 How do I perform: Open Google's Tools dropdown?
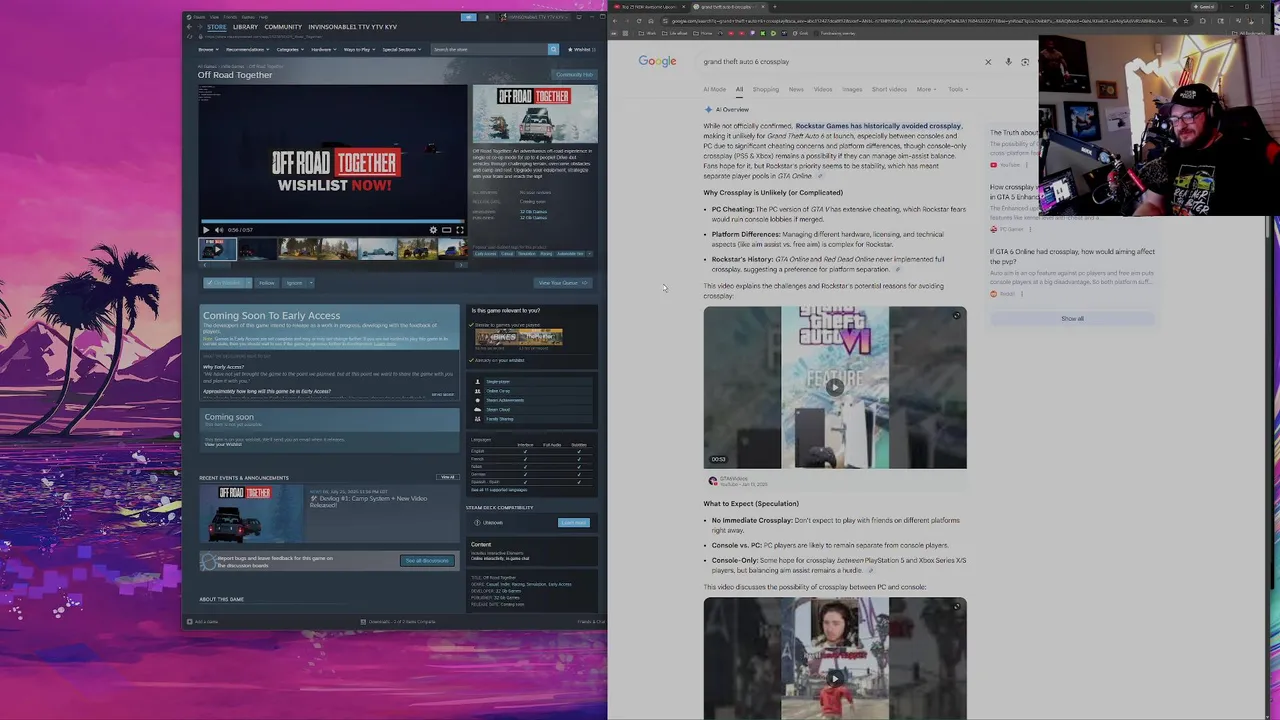coord(957,89)
